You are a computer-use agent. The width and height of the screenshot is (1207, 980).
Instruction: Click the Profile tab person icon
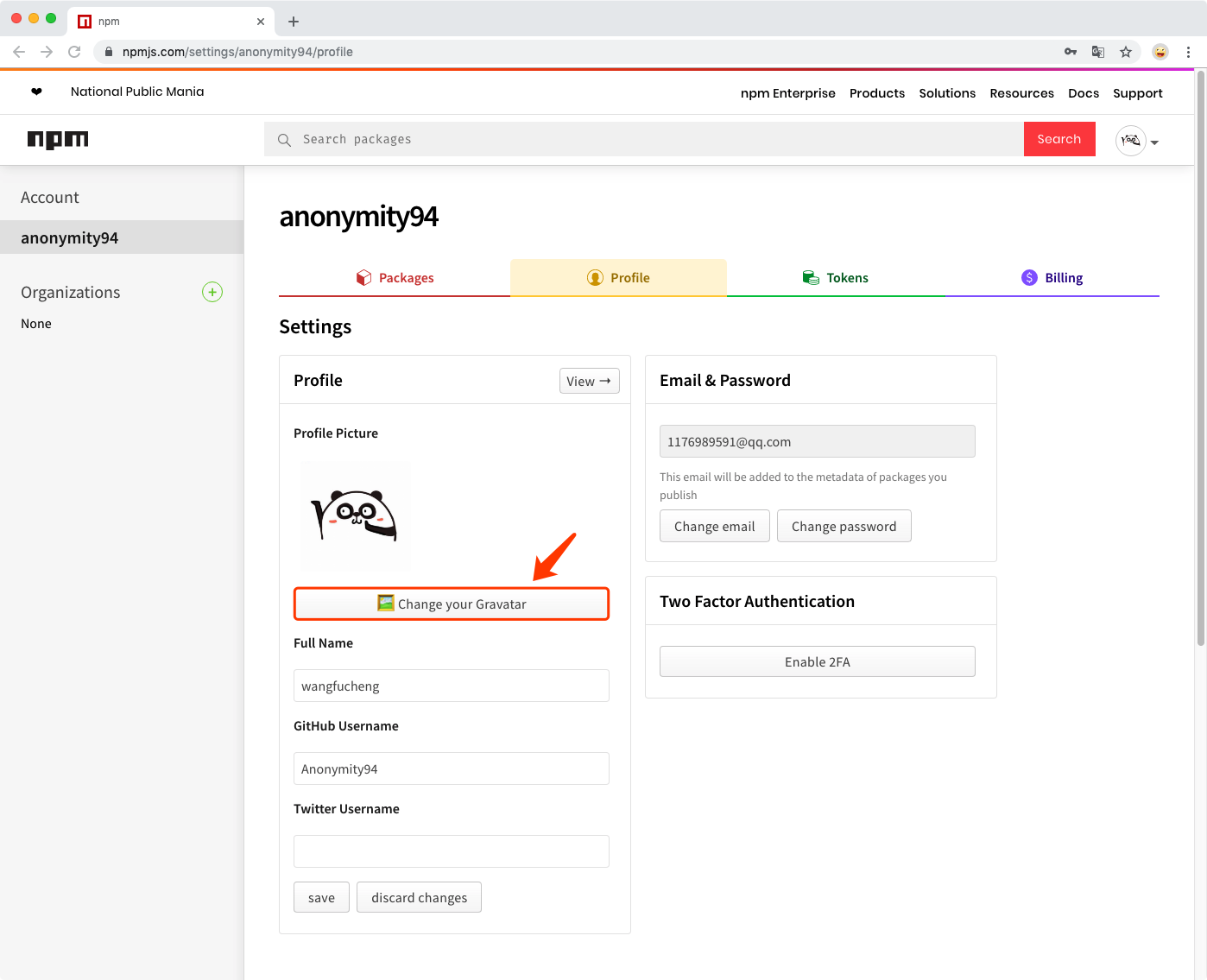click(x=595, y=277)
